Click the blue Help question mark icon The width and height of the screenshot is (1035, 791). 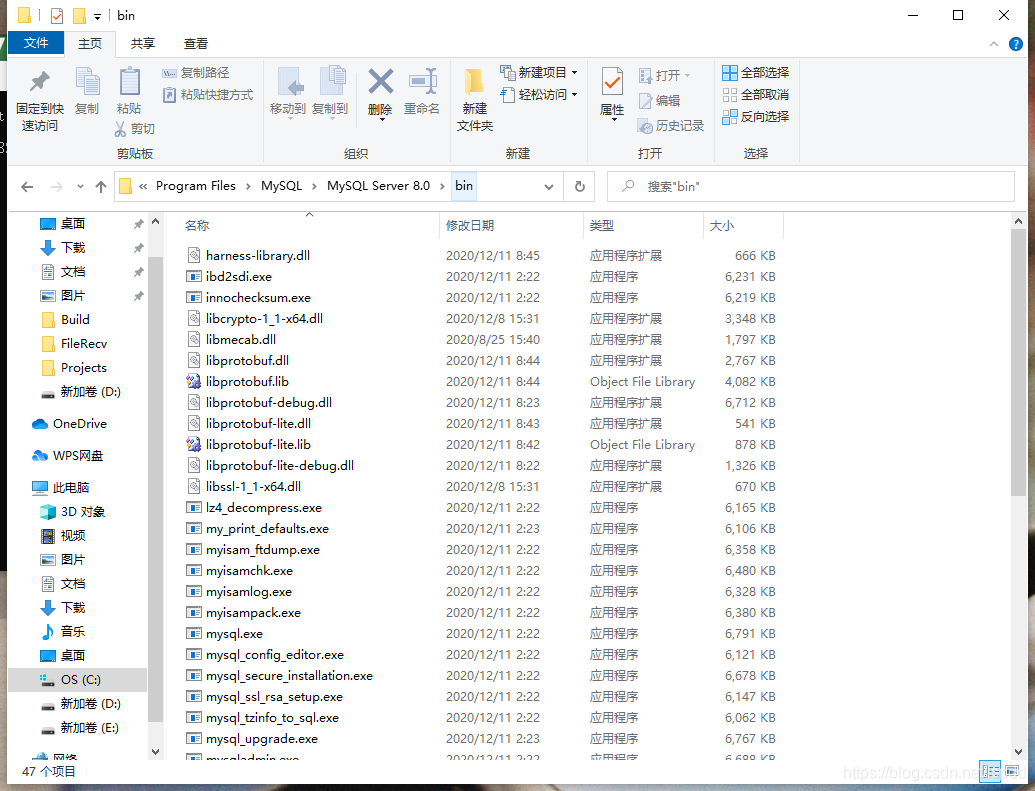1016,44
